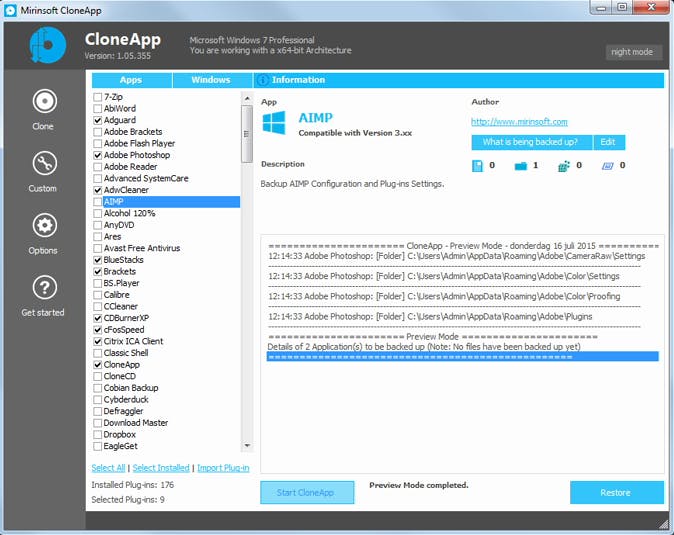
Task: Select Alcohol 120% in the list
Action: tap(129, 214)
